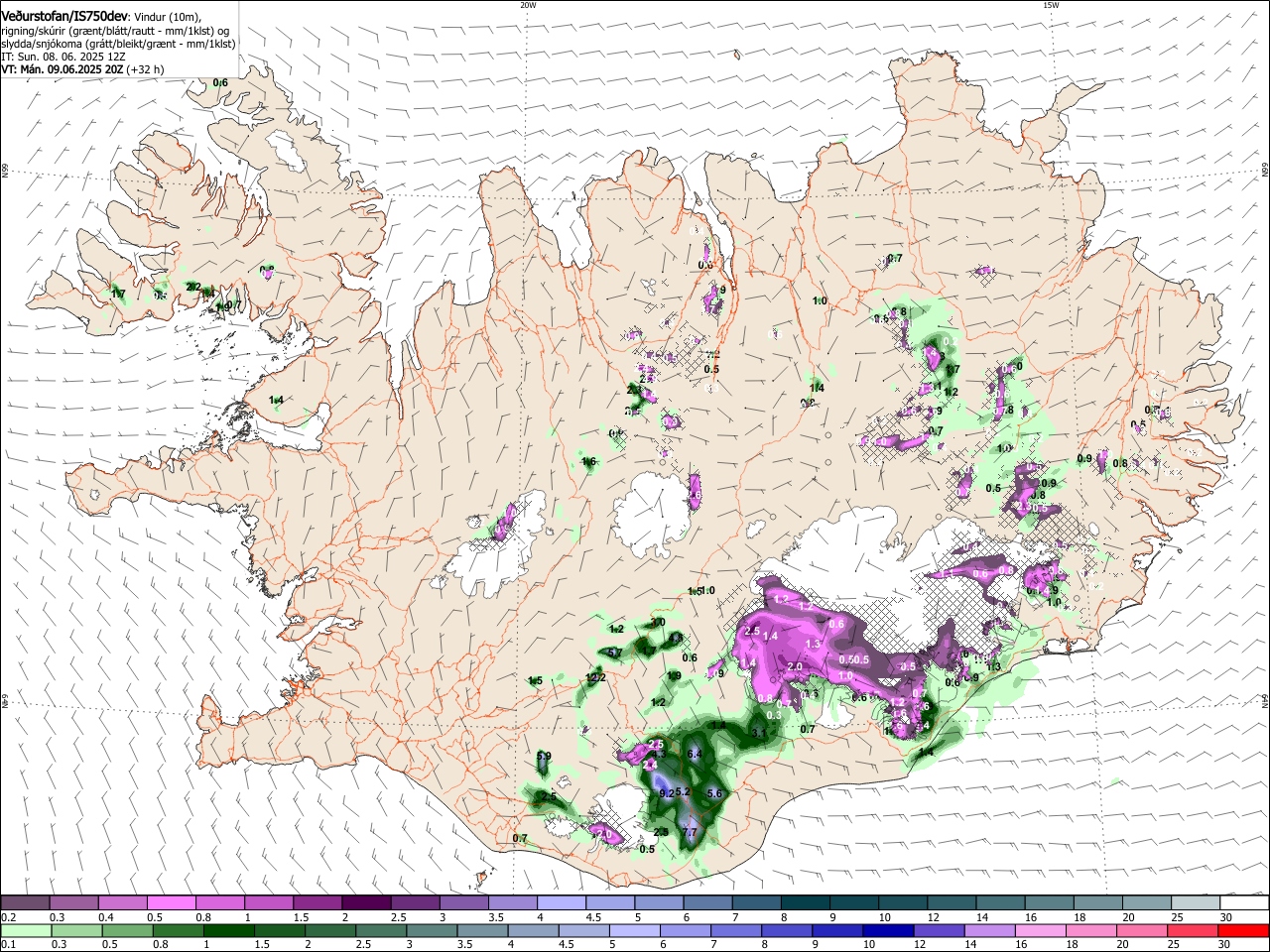Click the '20W' longitude label
This screenshot has height=952, width=1270.
click(x=528, y=5)
